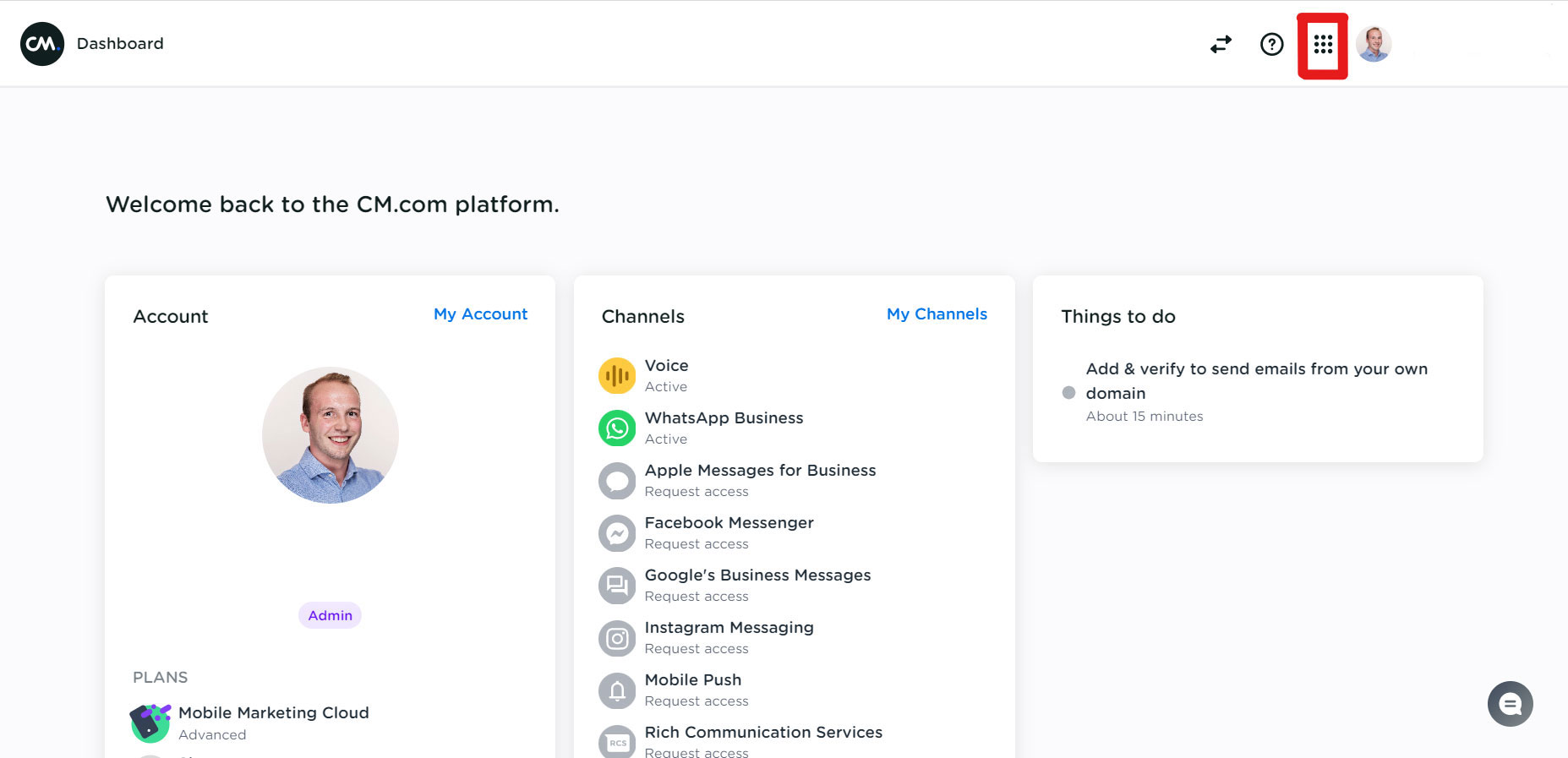
Task: Select the WhatsApp Business icon
Action: pyautogui.click(x=617, y=428)
